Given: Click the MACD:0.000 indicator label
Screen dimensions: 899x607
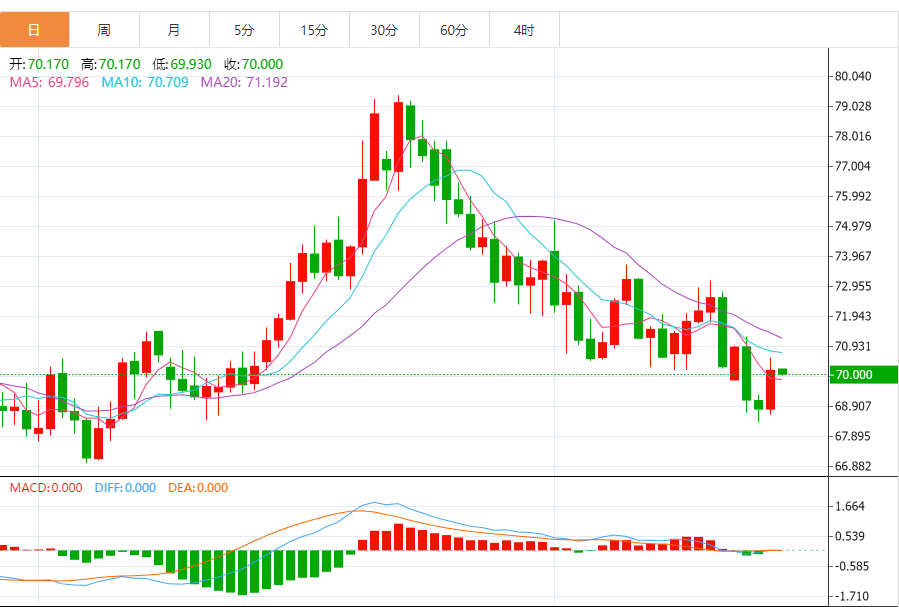Looking at the screenshot, I should click(46, 488).
